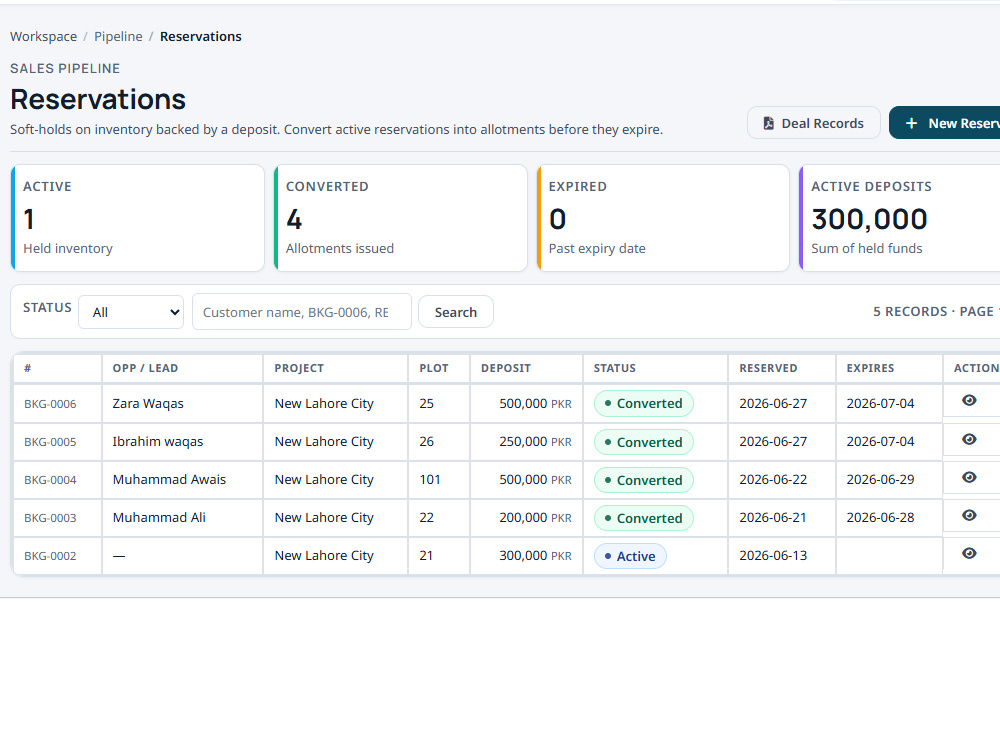This screenshot has width=1000, height=750.
Task: Click Converted badge in BKG-0003 row
Action: point(643,518)
